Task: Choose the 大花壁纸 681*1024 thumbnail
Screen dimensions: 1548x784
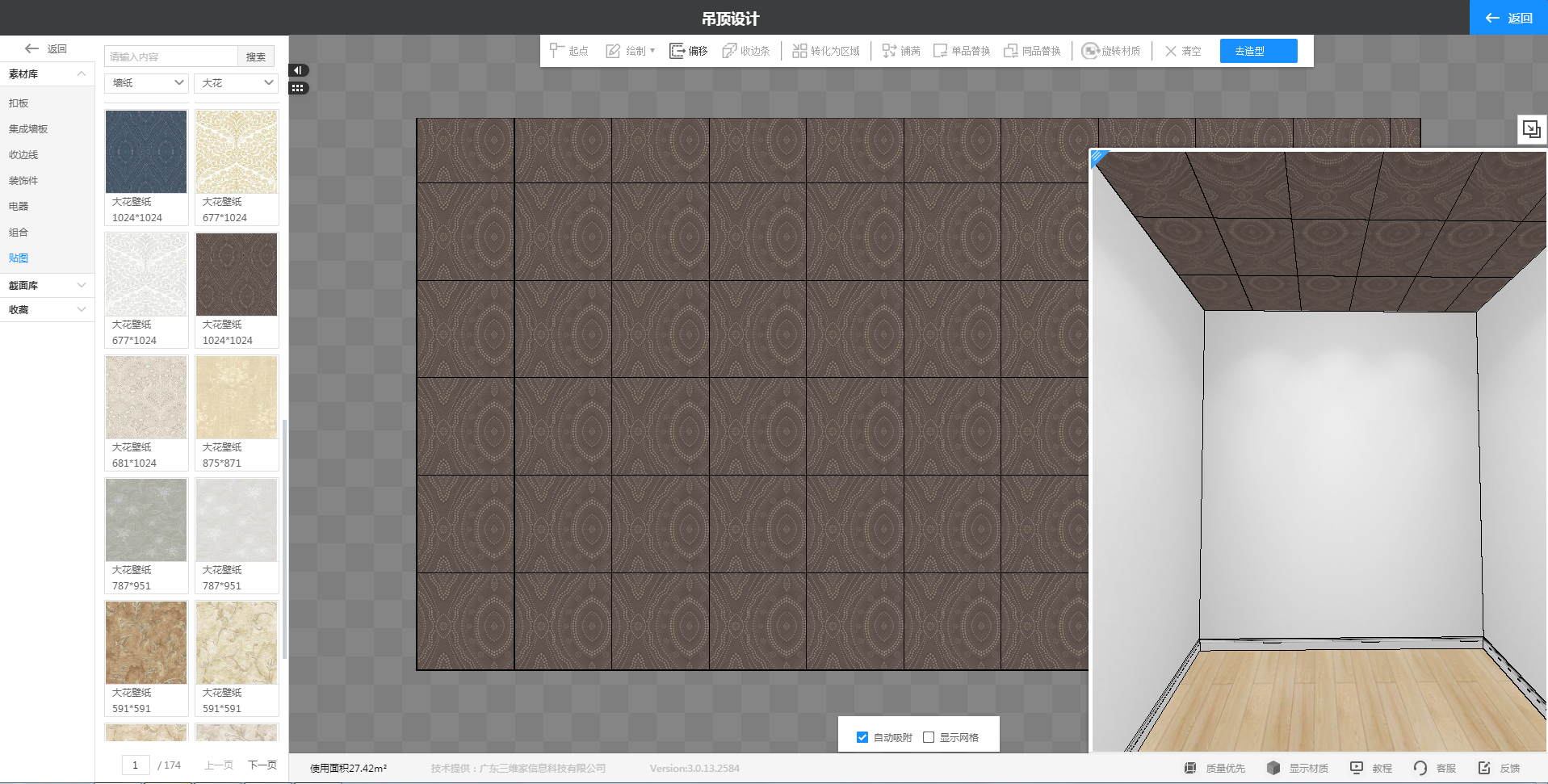Action: pyautogui.click(x=146, y=397)
